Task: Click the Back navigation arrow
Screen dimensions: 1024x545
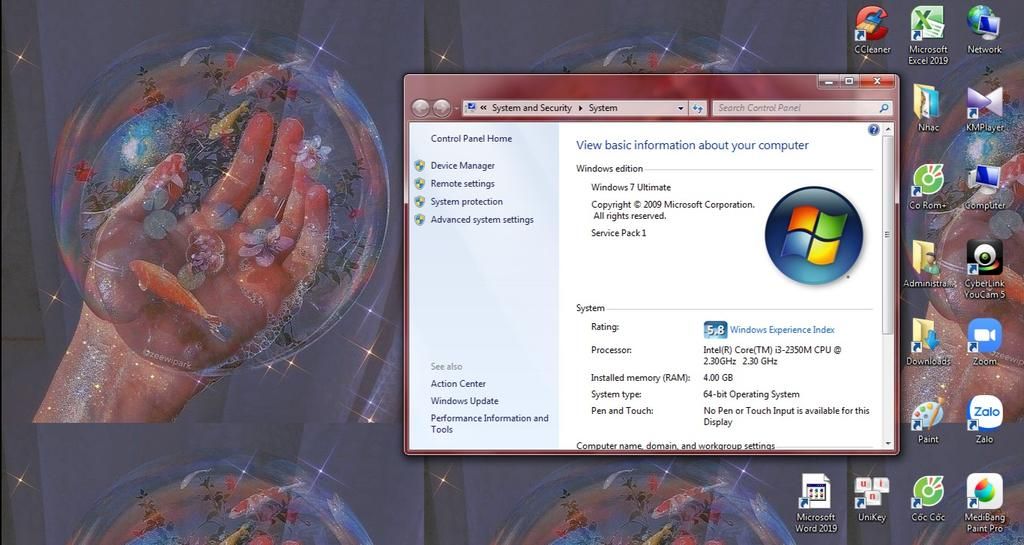Action: tap(421, 108)
